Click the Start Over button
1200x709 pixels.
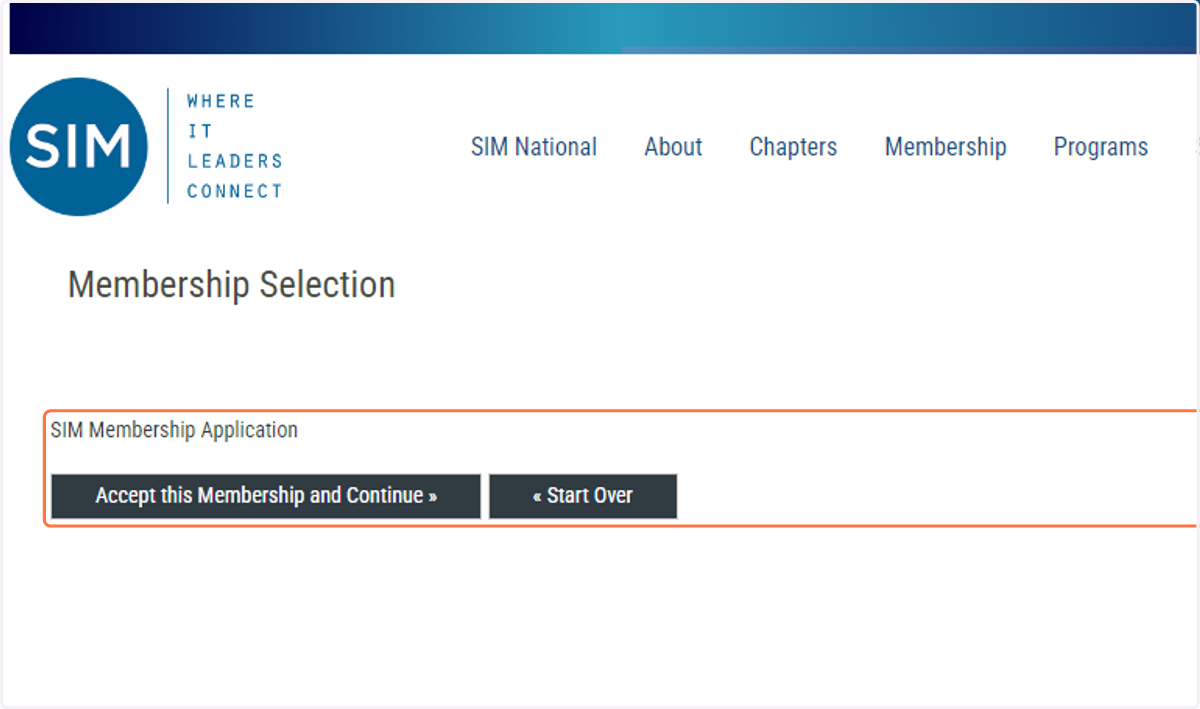[x=583, y=496]
